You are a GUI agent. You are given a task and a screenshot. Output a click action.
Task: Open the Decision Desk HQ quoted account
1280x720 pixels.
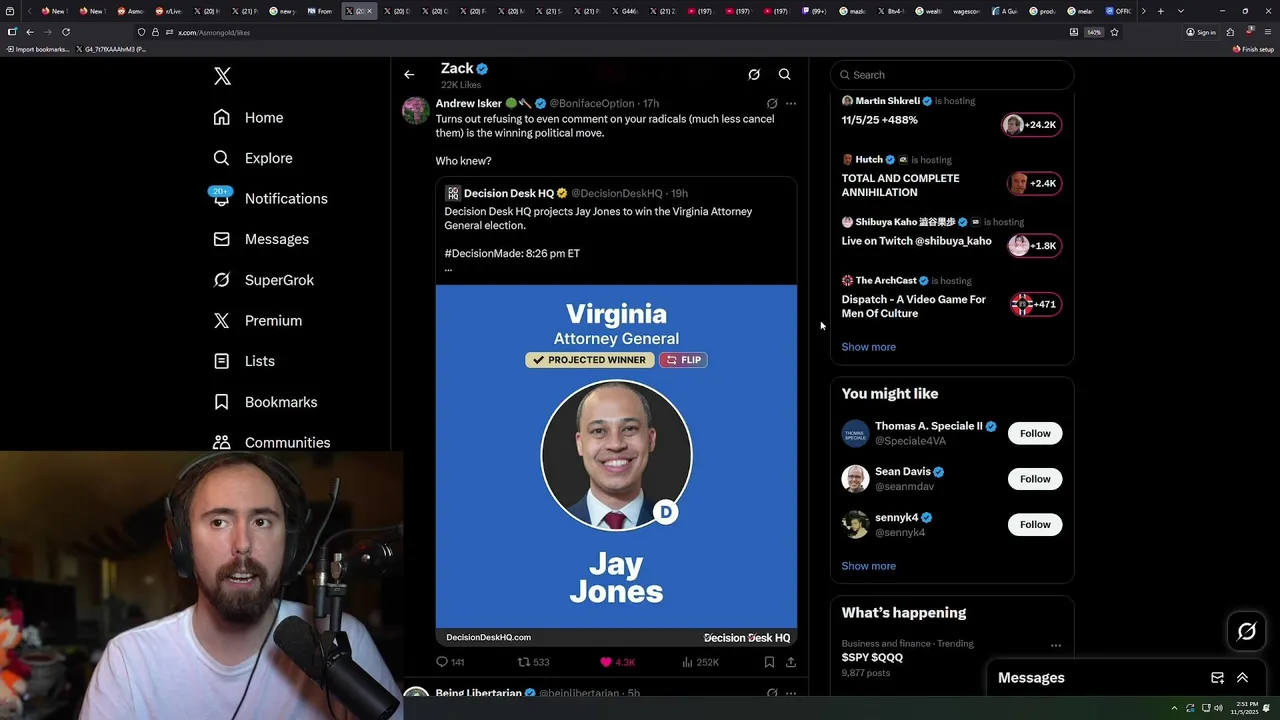(508, 193)
